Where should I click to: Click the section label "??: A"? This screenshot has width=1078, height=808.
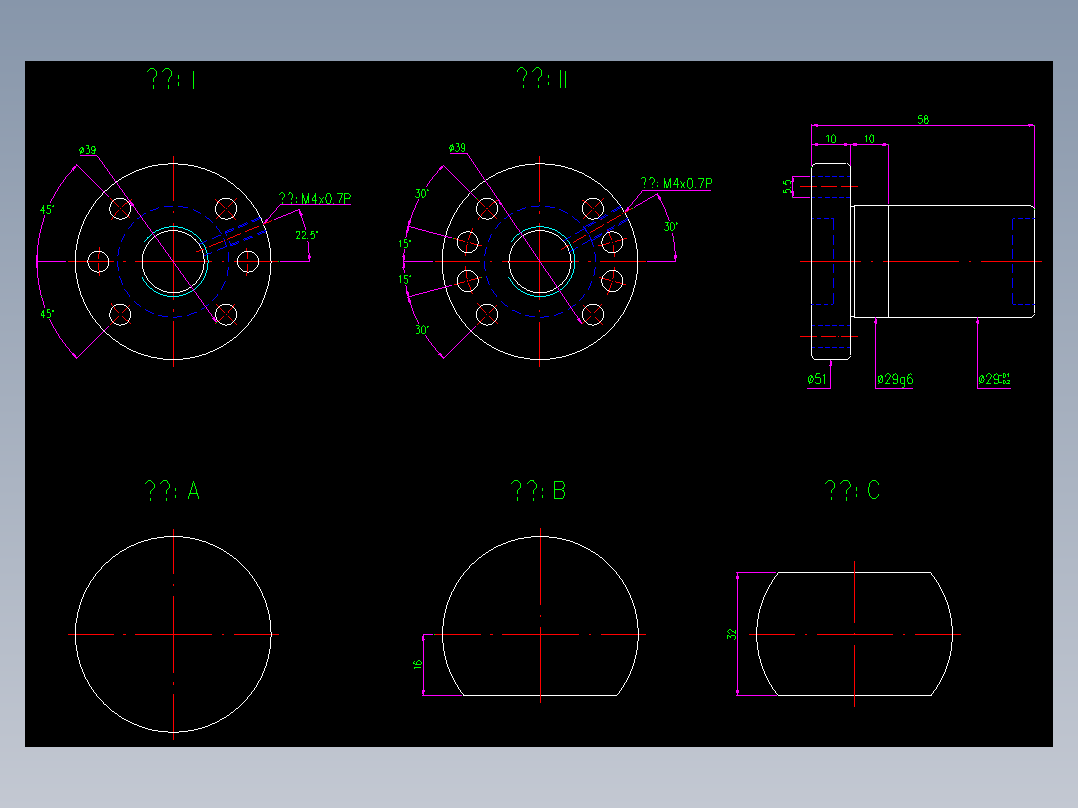tap(172, 490)
